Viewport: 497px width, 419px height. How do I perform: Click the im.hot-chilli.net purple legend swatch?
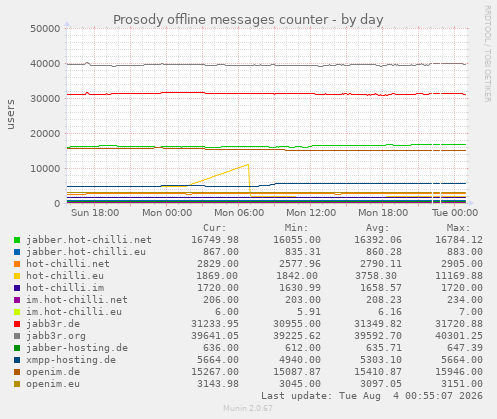click(17, 300)
